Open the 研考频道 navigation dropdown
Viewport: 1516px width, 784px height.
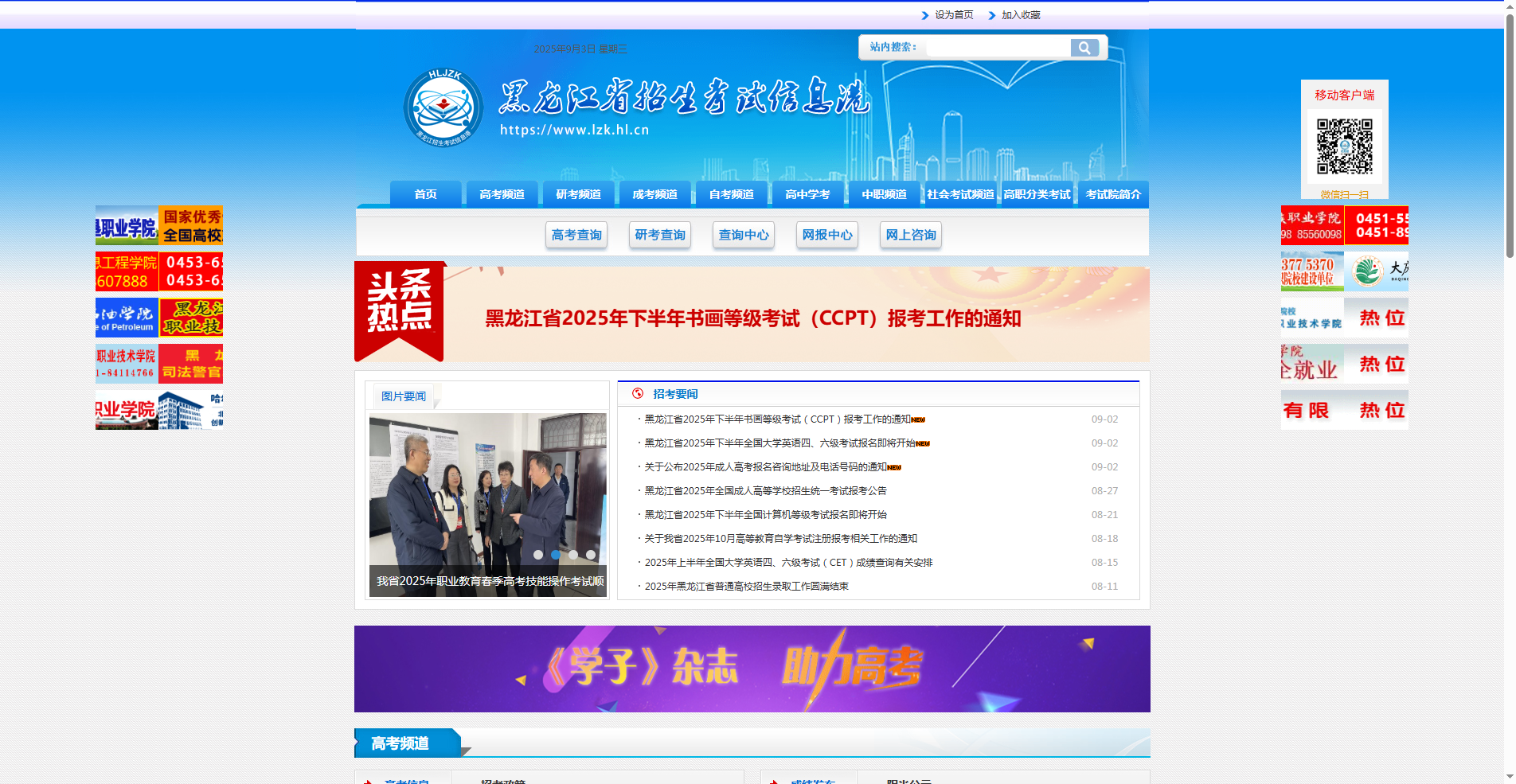click(578, 193)
